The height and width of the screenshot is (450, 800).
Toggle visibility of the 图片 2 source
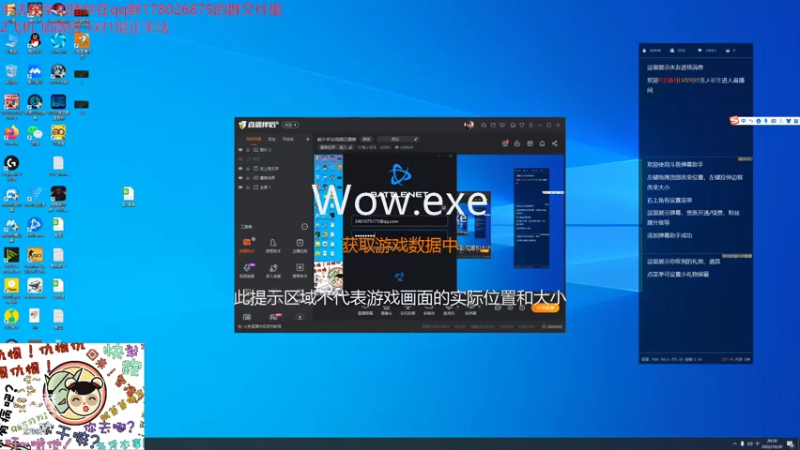coord(240,149)
